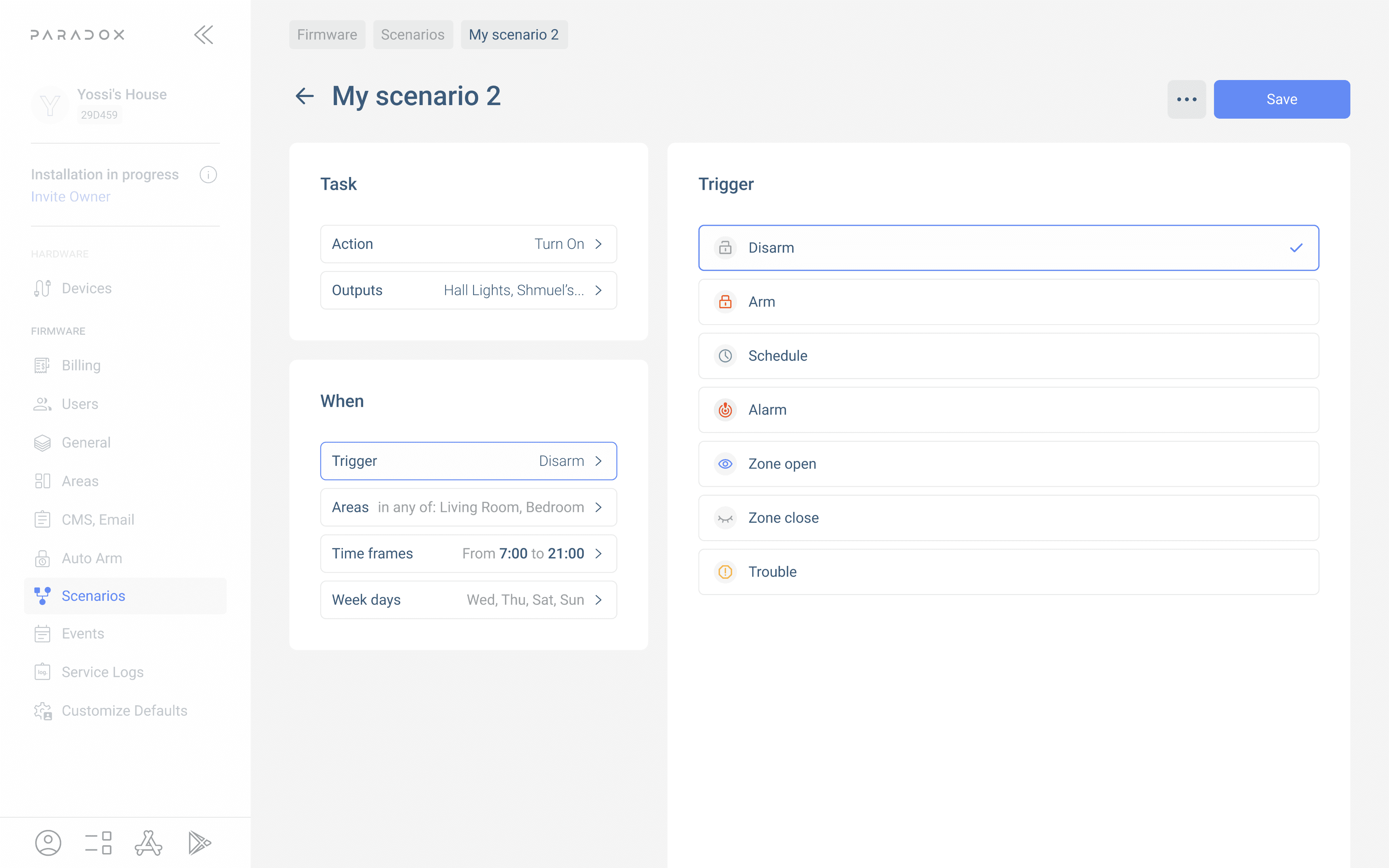Expand the Action Turn On row
Image resolution: width=1389 pixels, height=868 pixels.
pos(468,244)
